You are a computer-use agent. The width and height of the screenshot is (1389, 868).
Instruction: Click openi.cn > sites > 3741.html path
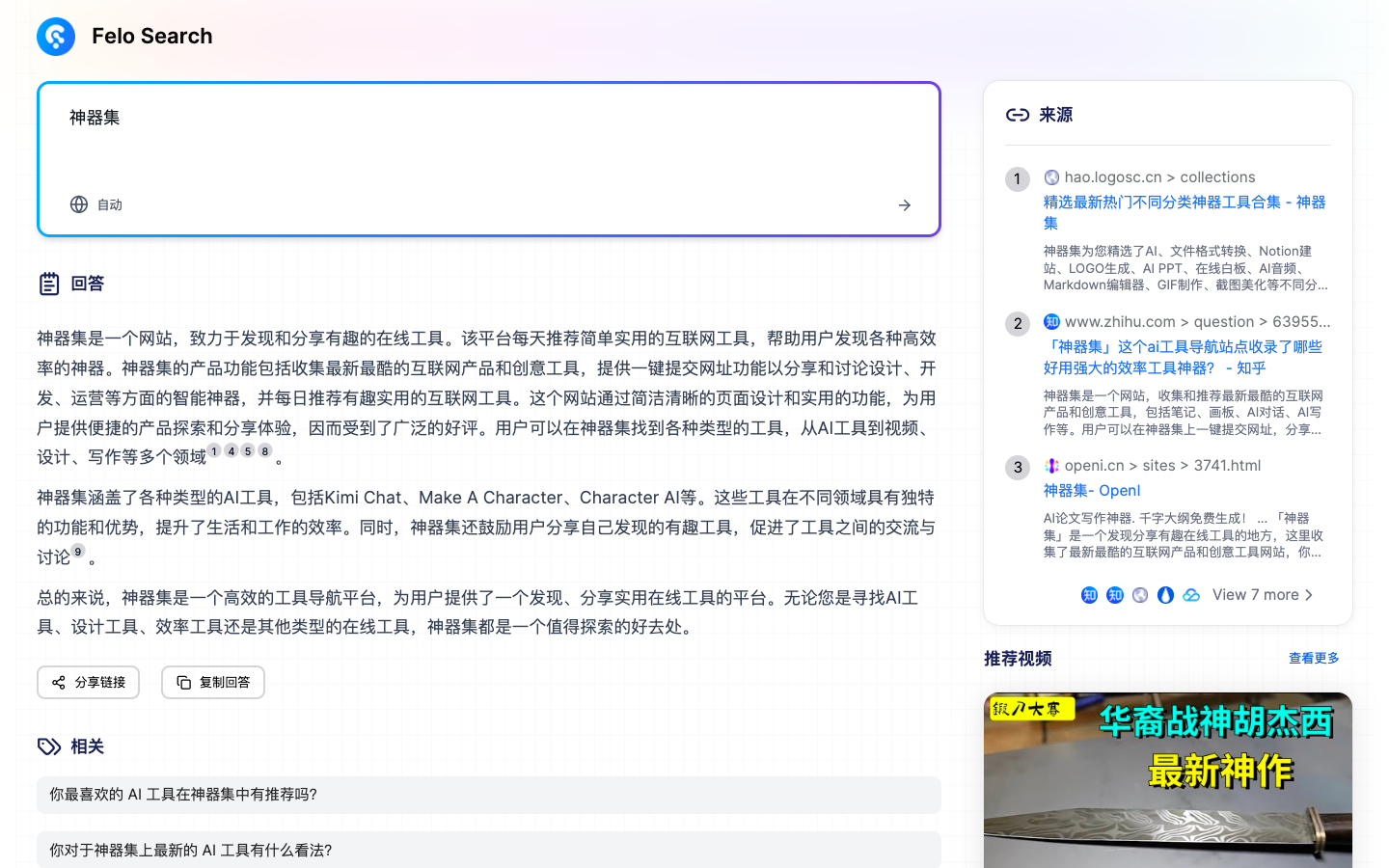pos(1162,466)
